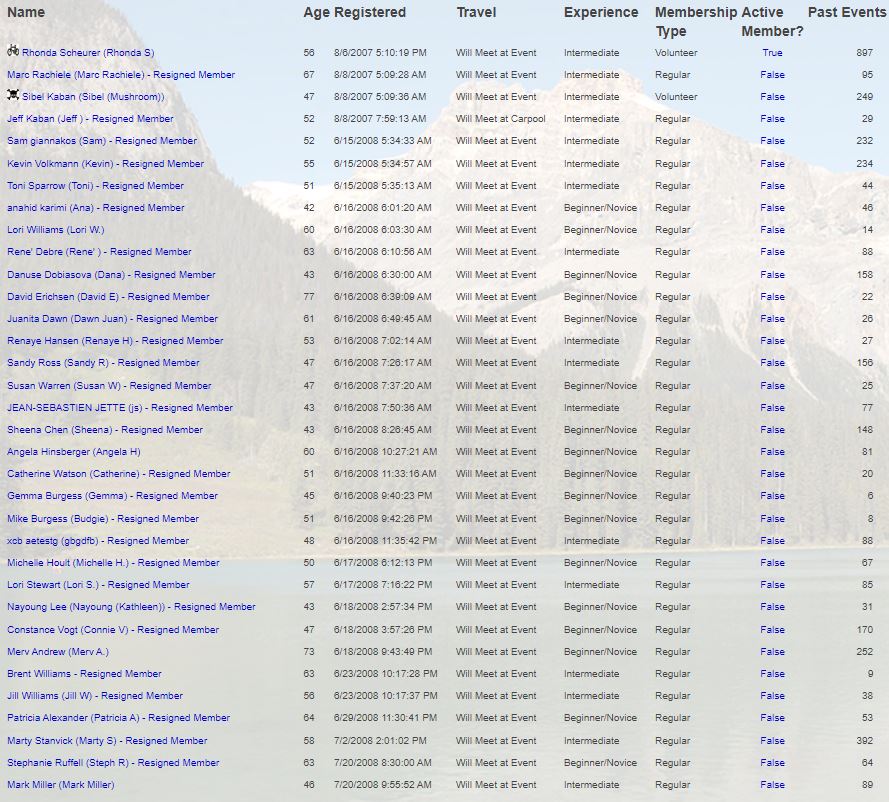
Task: Click the bicycle icon beside Rhonda Scheurer
Action: point(13,51)
